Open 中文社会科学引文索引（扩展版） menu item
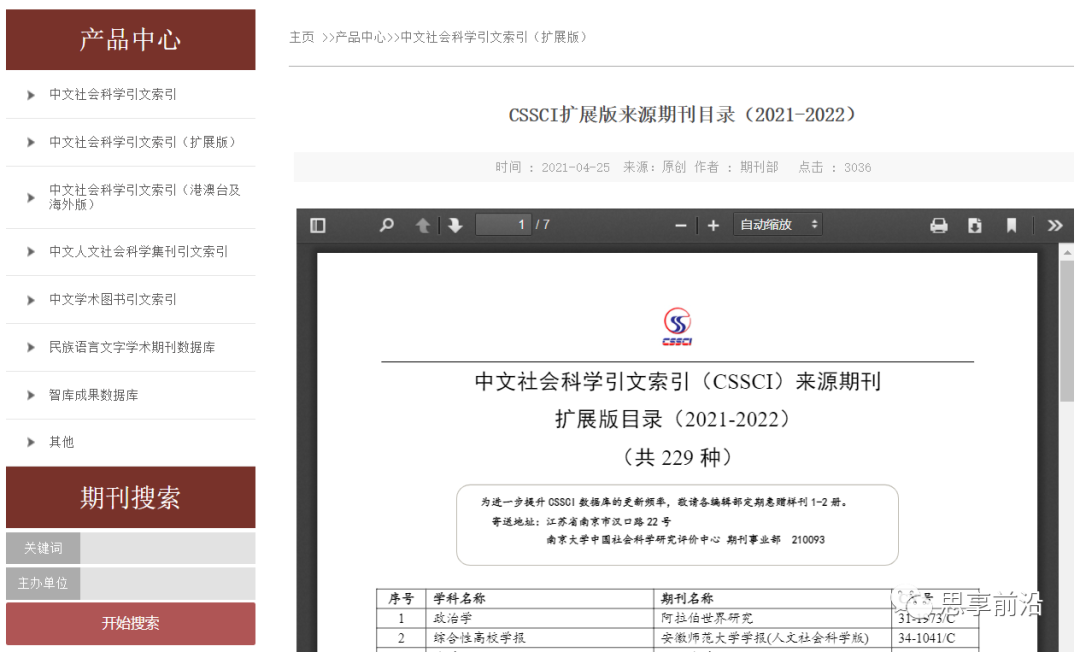The width and height of the screenshot is (1080, 652). (145, 142)
